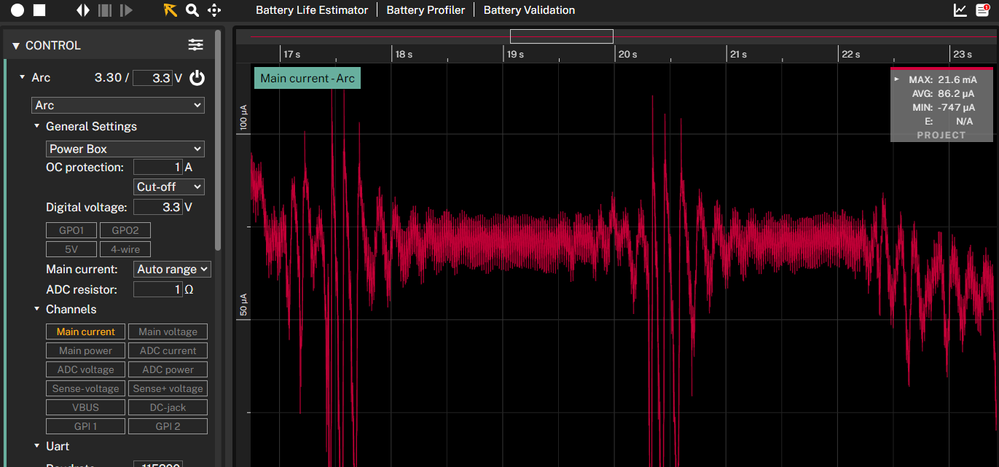This screenshot has width=999, height=467.
Task: Click the fit-width double arrow icon
Action: [83, 10]
